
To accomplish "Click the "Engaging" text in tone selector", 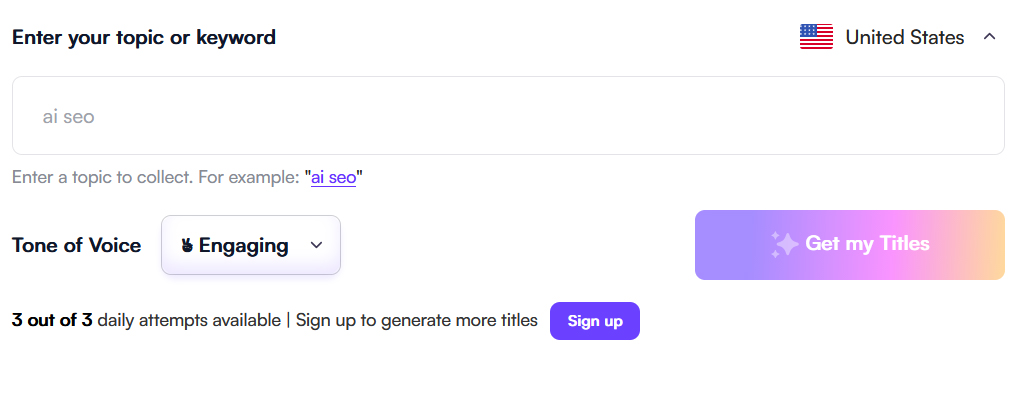I will (243, 245).
